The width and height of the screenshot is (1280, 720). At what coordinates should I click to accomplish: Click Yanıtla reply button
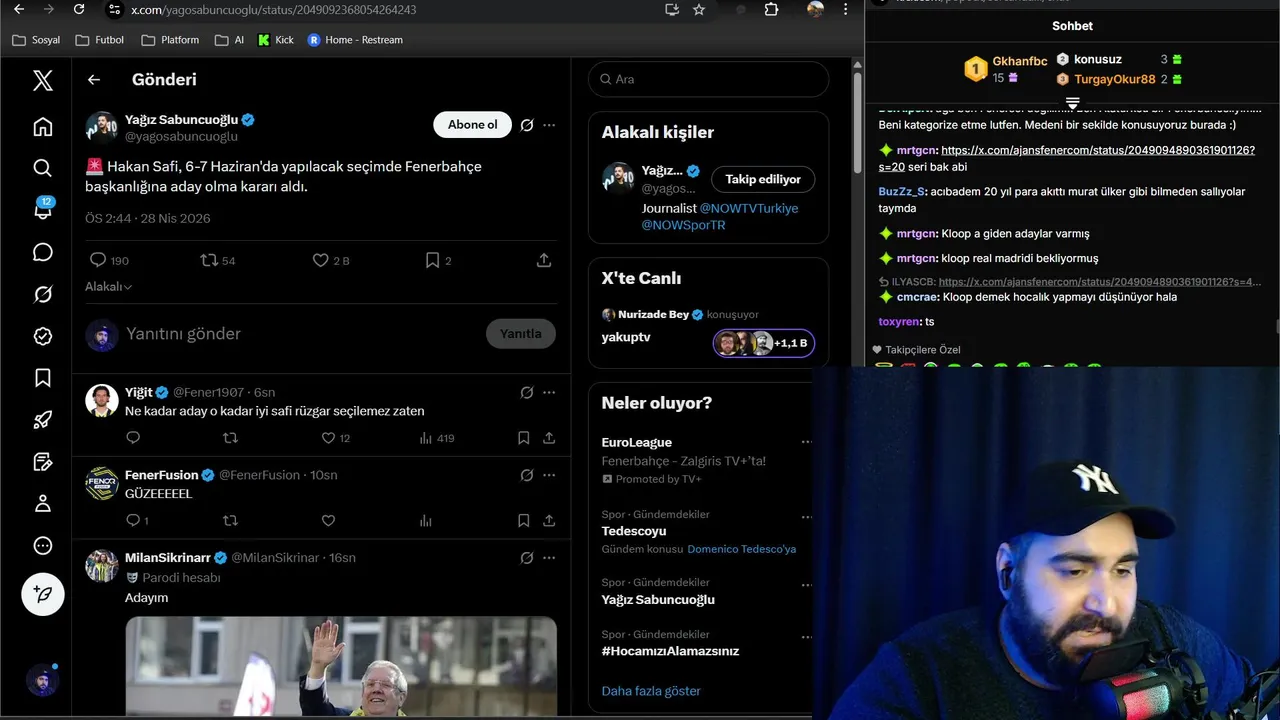click(x=520, y=334)
